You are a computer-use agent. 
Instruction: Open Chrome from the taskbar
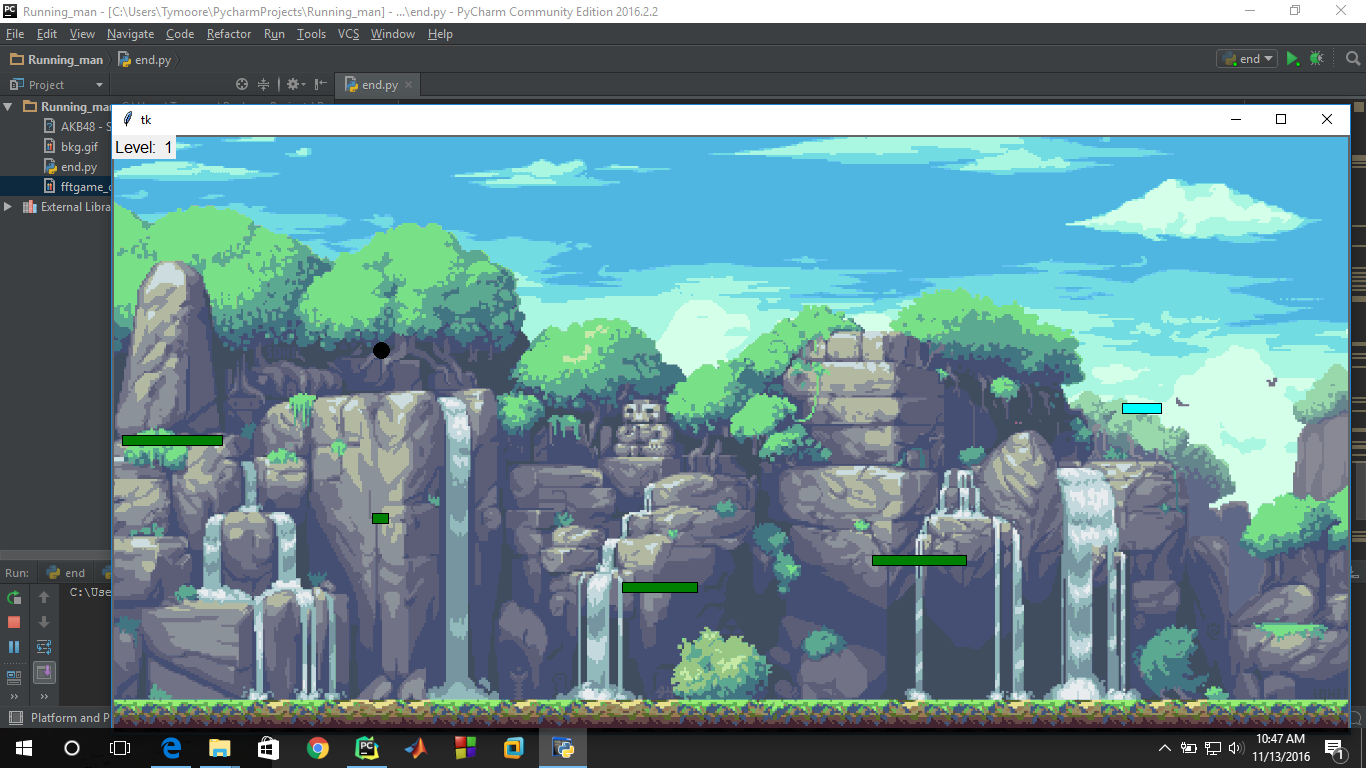[318, 748]
